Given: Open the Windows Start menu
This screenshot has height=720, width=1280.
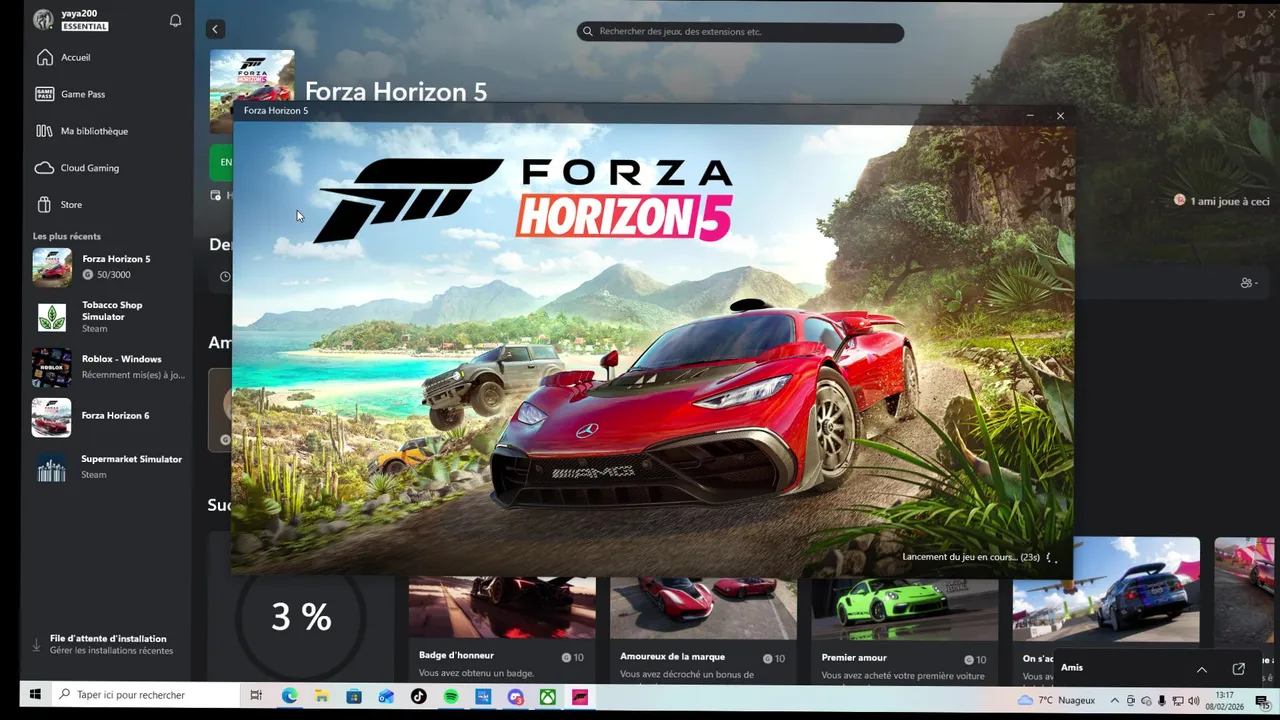Looking at the screenshot, I should (x=35, y=695).
